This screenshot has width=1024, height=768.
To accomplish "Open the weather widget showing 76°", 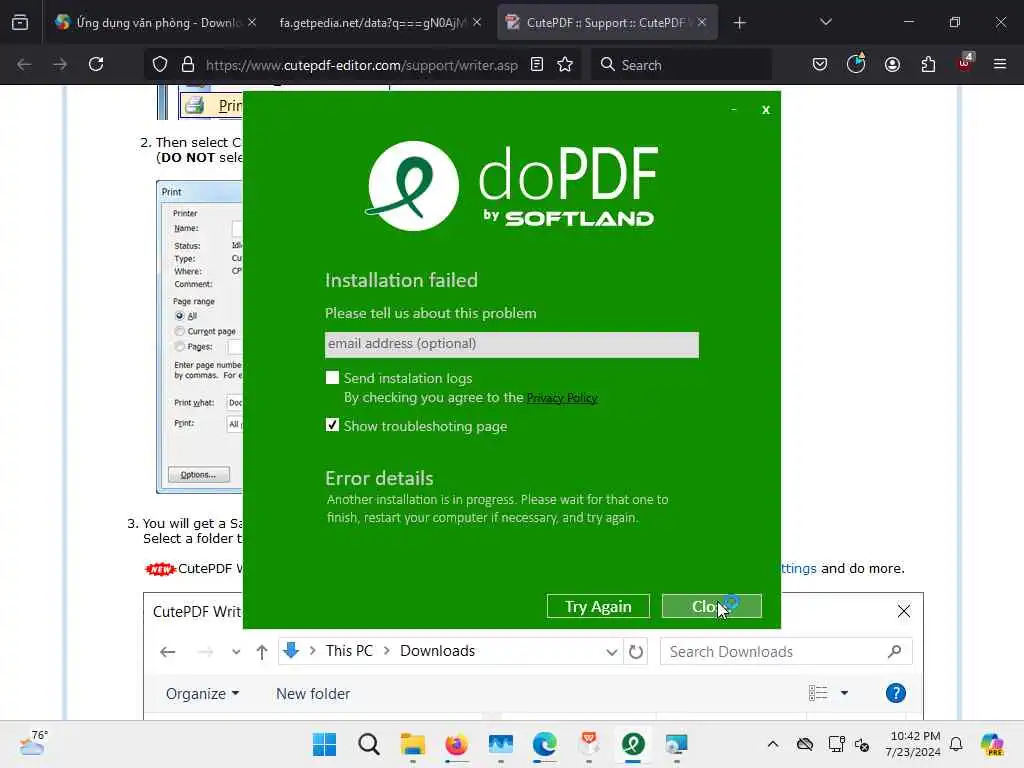I will pos(33,743).
